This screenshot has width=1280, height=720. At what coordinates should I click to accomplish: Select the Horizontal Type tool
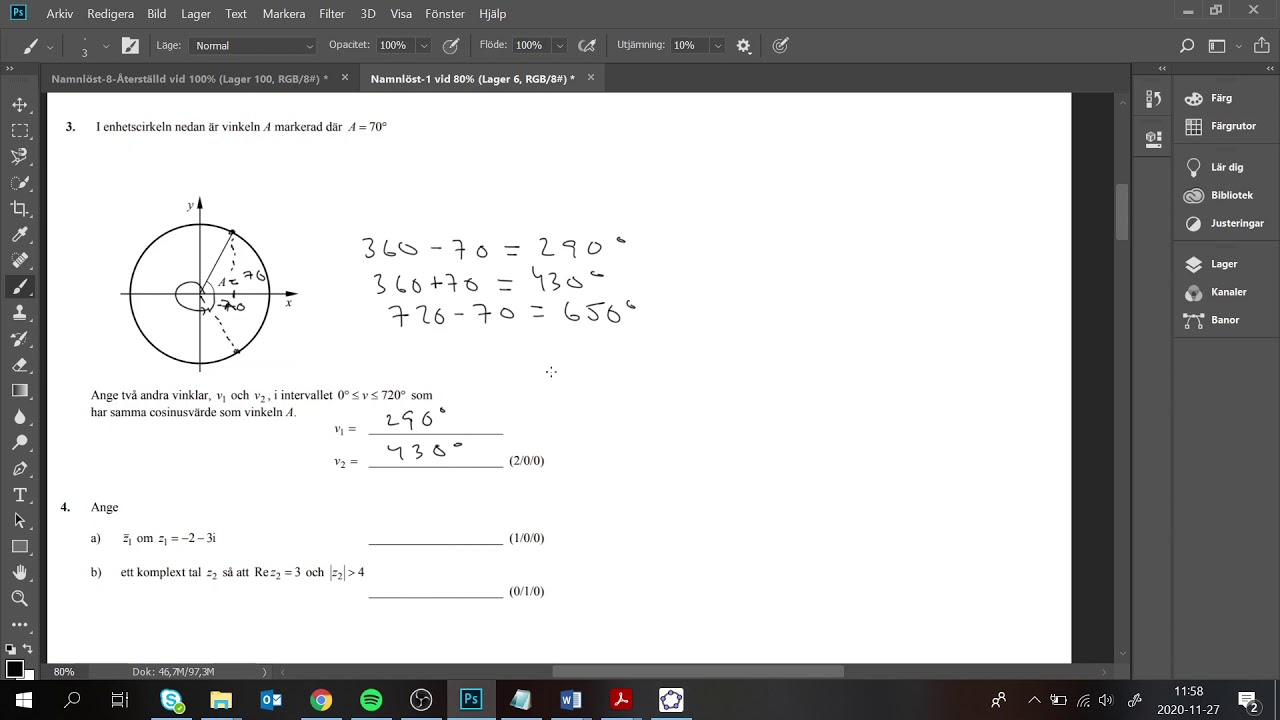[19, 495]
